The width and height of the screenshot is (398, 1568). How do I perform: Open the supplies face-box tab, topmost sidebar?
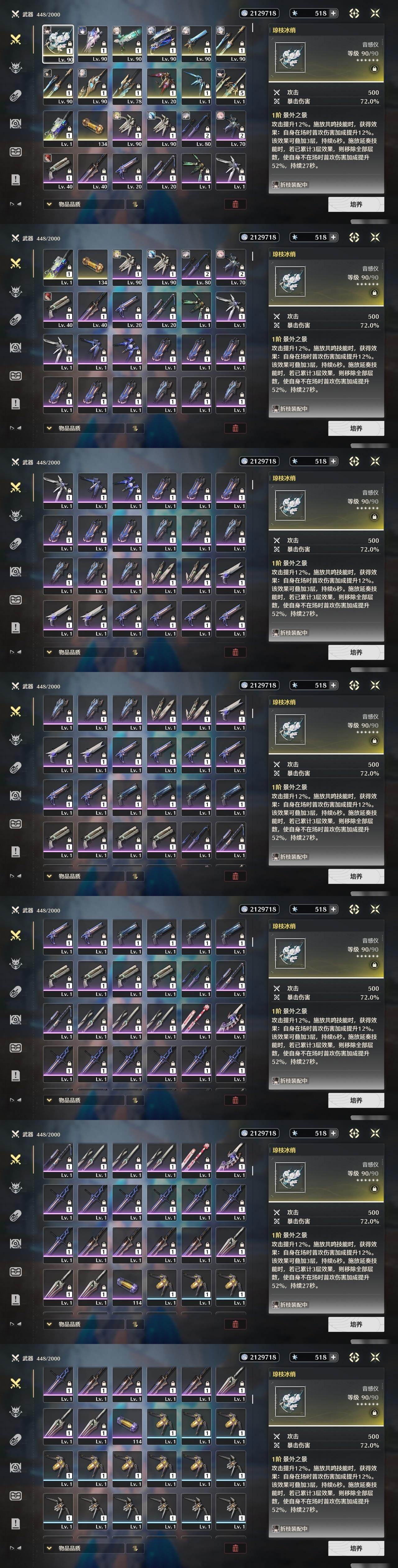[x=16, y=152]
